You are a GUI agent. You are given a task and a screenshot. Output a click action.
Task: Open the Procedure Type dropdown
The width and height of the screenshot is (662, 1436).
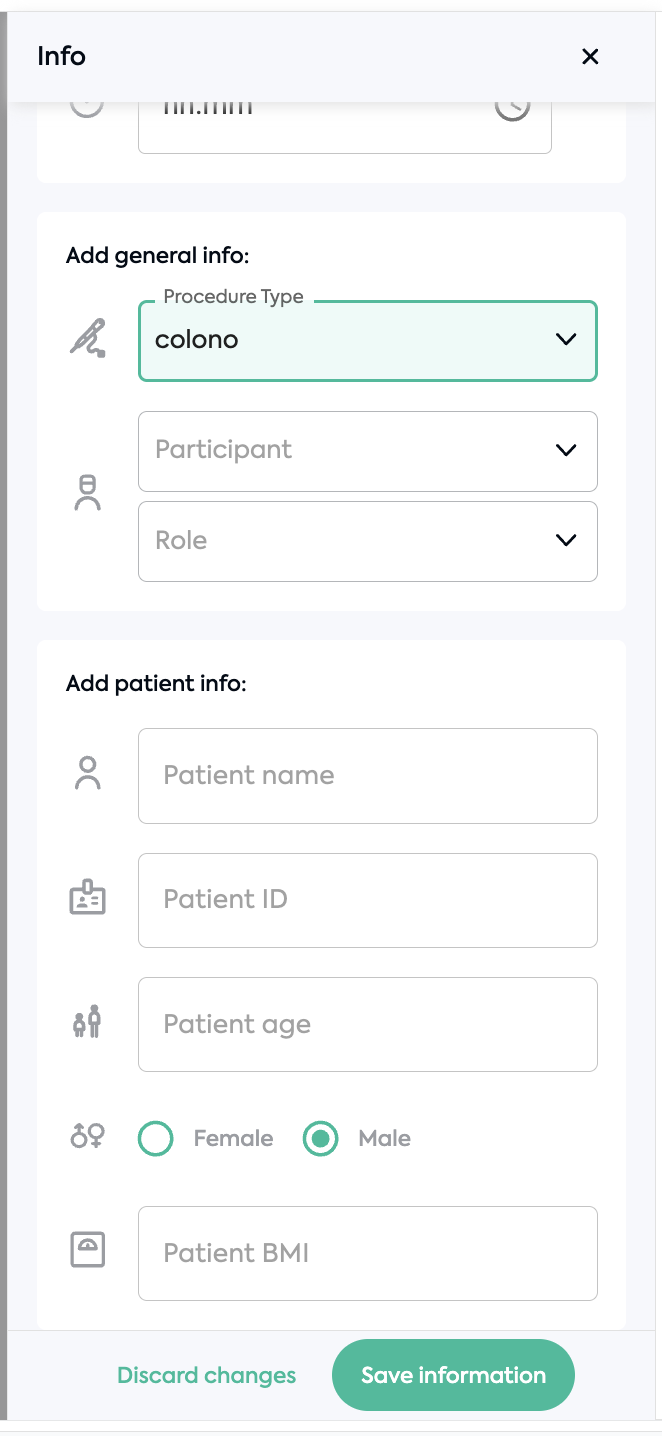point(368,341)
